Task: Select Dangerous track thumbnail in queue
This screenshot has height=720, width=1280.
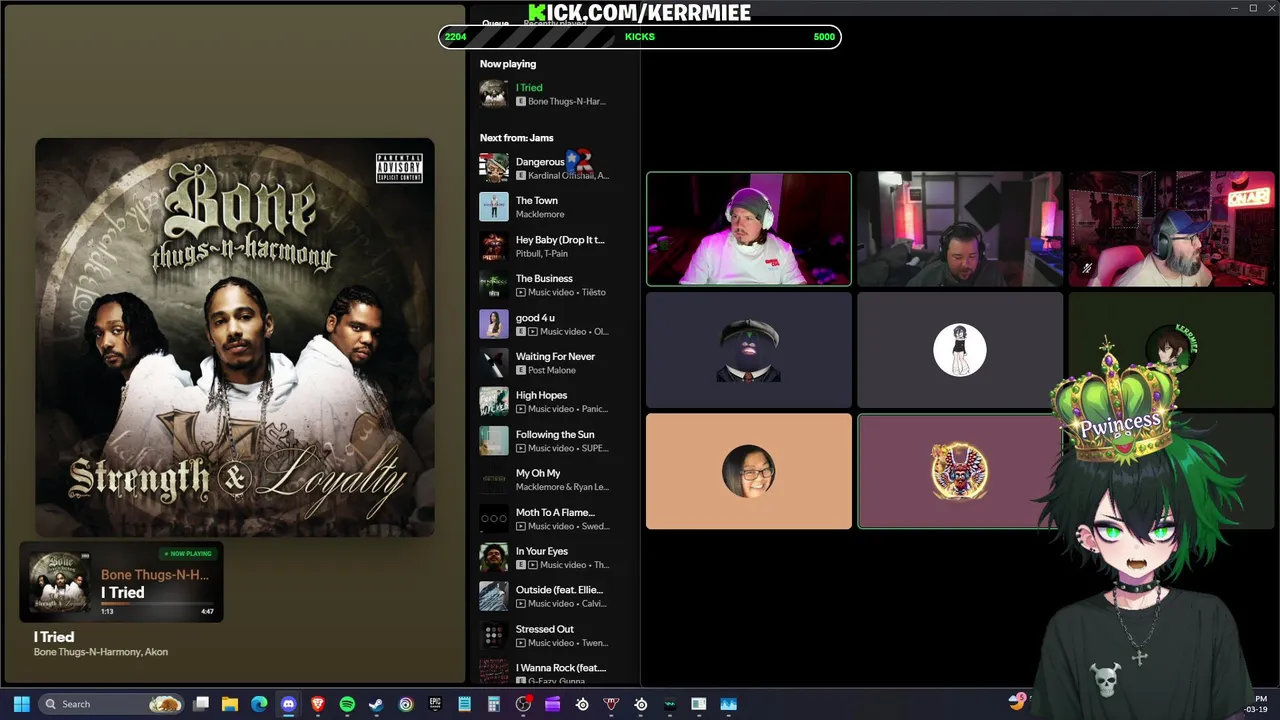Action: tap(493, 168)
